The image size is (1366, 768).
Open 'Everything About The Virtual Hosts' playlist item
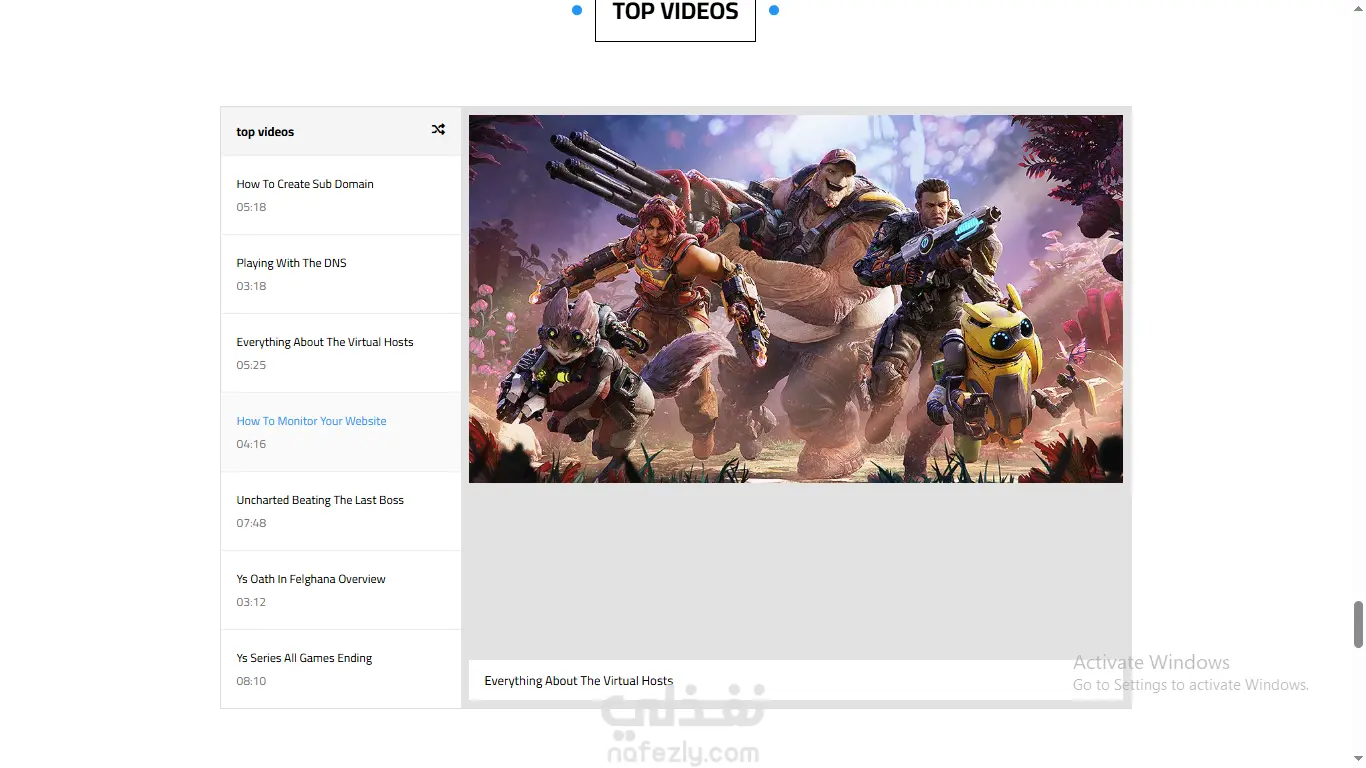(341, 353)
